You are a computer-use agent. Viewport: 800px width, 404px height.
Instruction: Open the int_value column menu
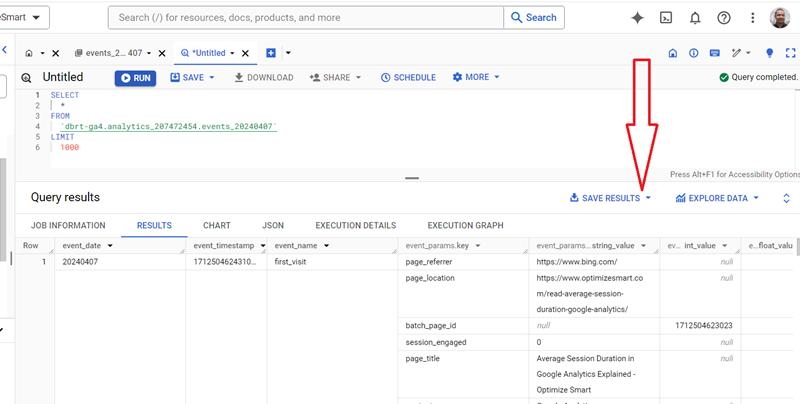coord(724,246)
